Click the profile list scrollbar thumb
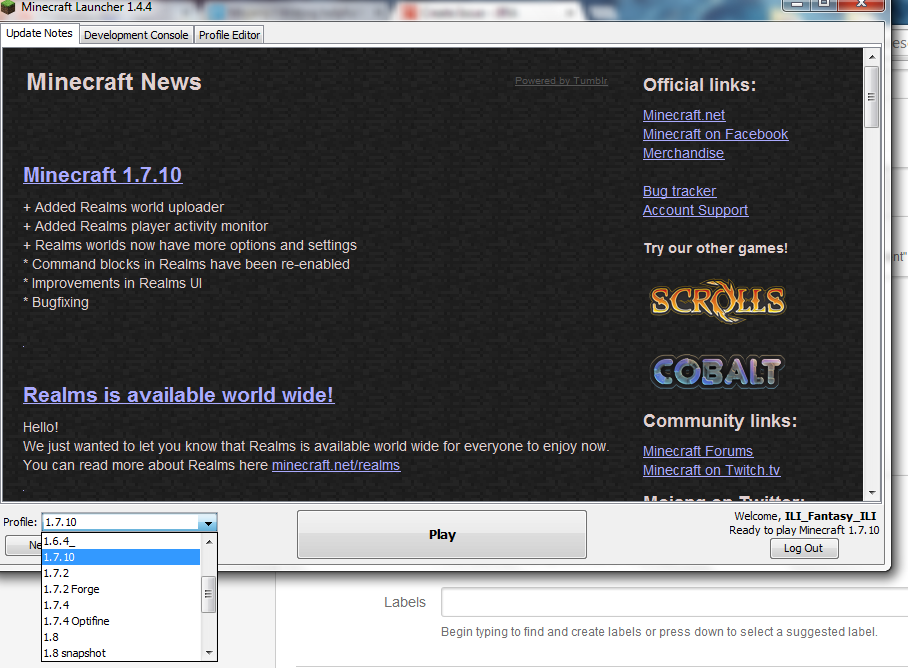 [x=208, y=593]
